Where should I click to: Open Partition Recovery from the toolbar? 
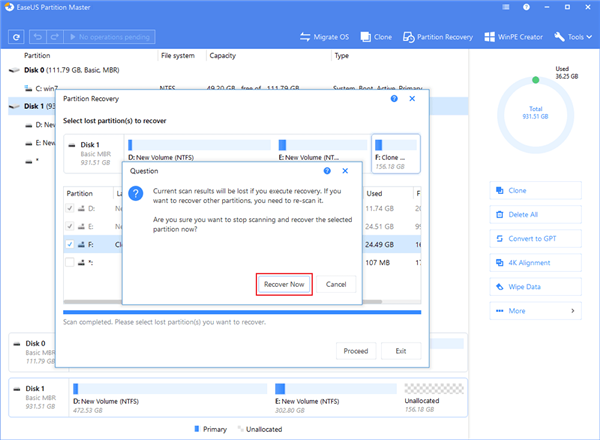pyautogui.click(x=438, y=37)
